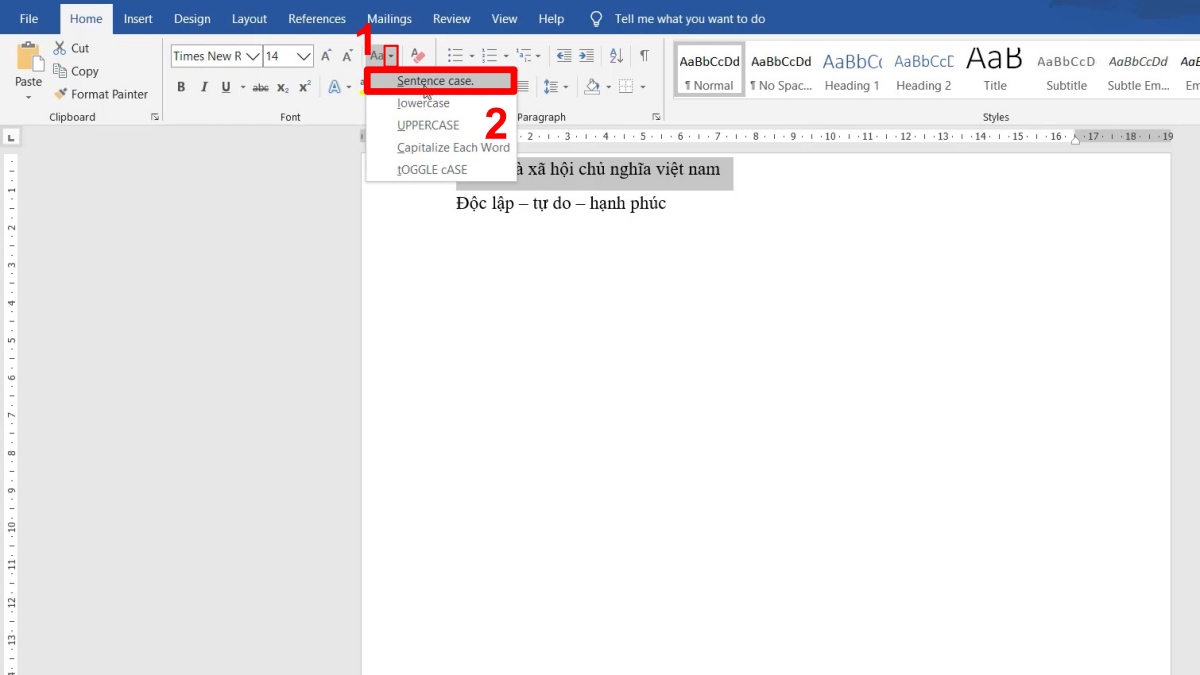The image size is (1200, 675).
Task: Apply the Subtitle style
Action: tap(1066, 70)
